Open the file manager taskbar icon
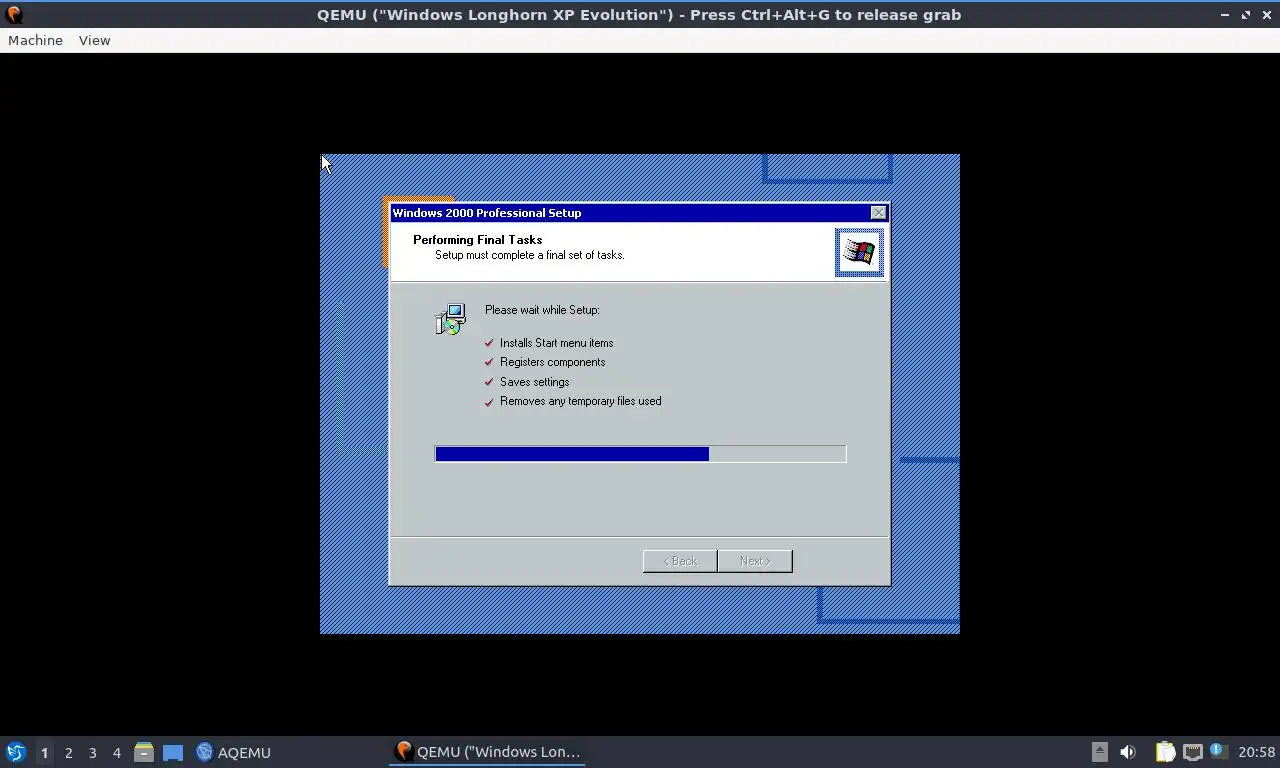This screenshot has width=1280, height=768. [x=144, y=752]
